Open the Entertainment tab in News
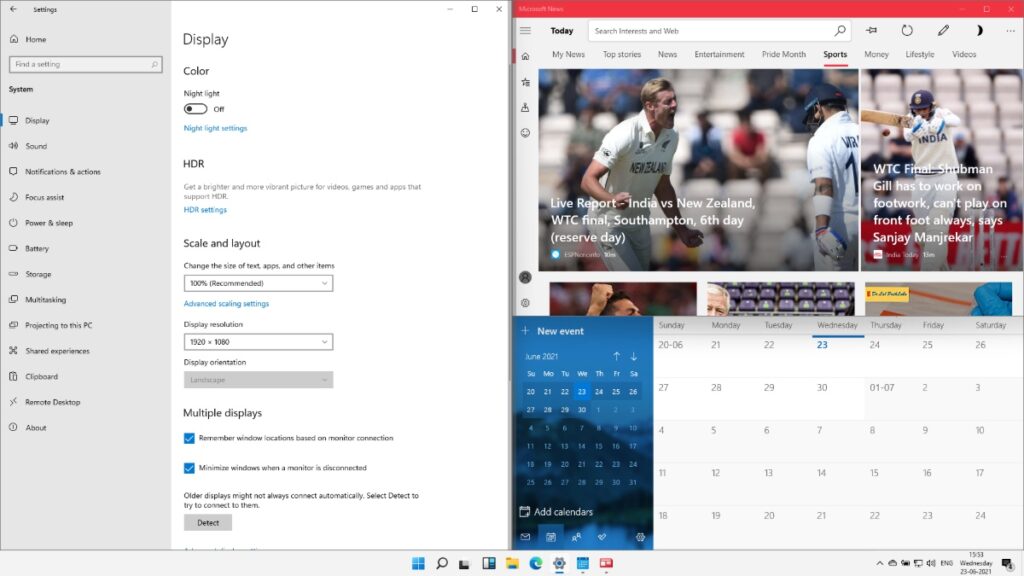Viewport: 1024px width, 576px height. coord(719,54)
